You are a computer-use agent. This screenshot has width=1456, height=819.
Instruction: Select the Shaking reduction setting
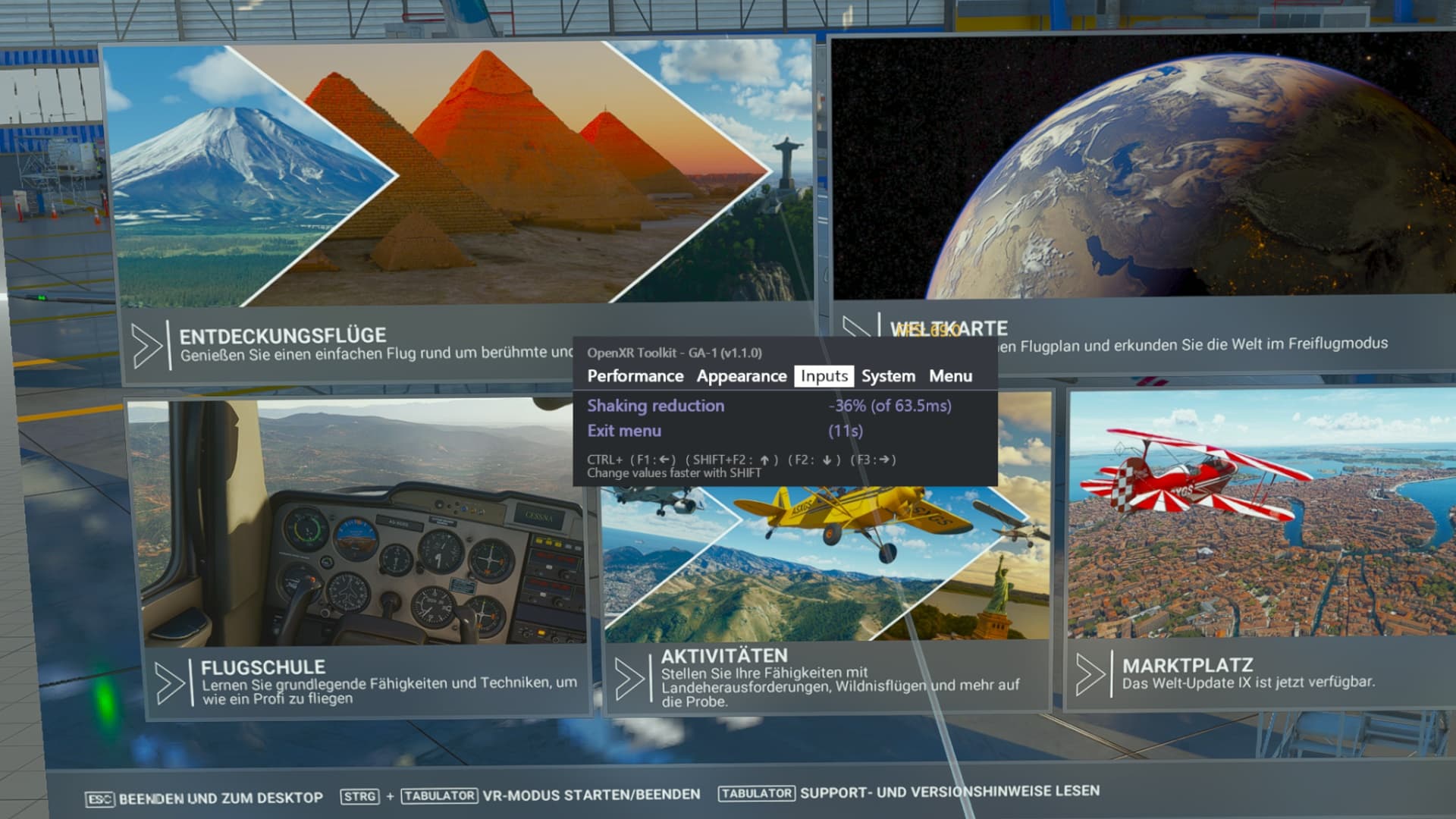(655, 406)
